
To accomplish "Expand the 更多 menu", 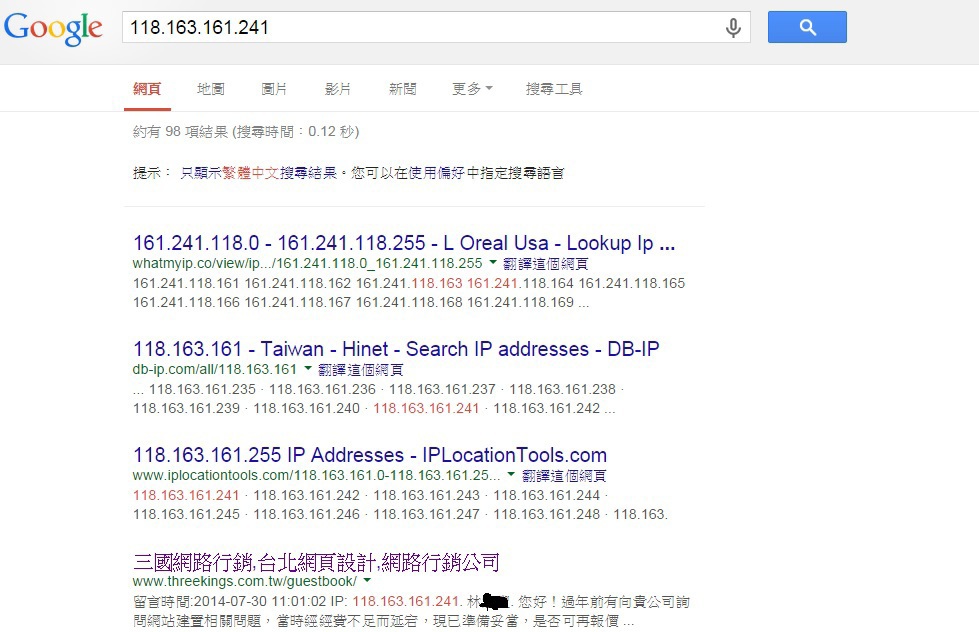I will pyautogui.click(x=472, y=89).
